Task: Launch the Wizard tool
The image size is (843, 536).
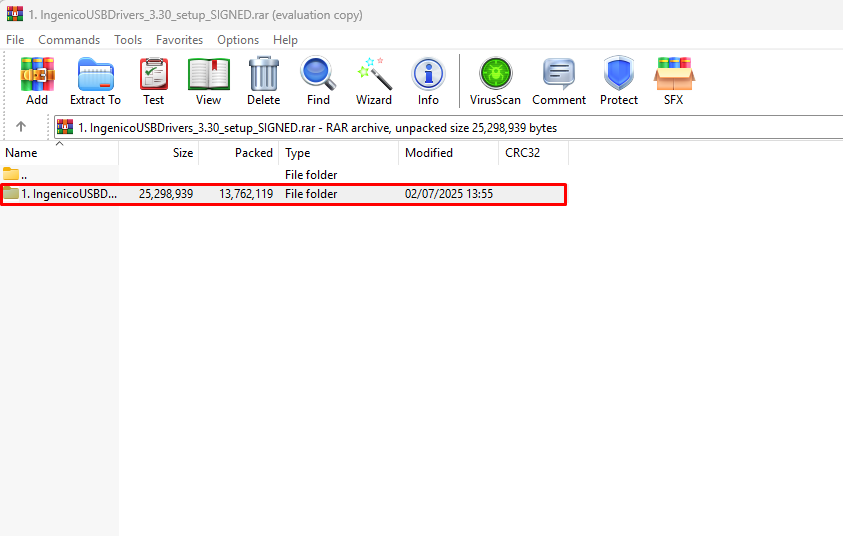Action: coord(374,80)
